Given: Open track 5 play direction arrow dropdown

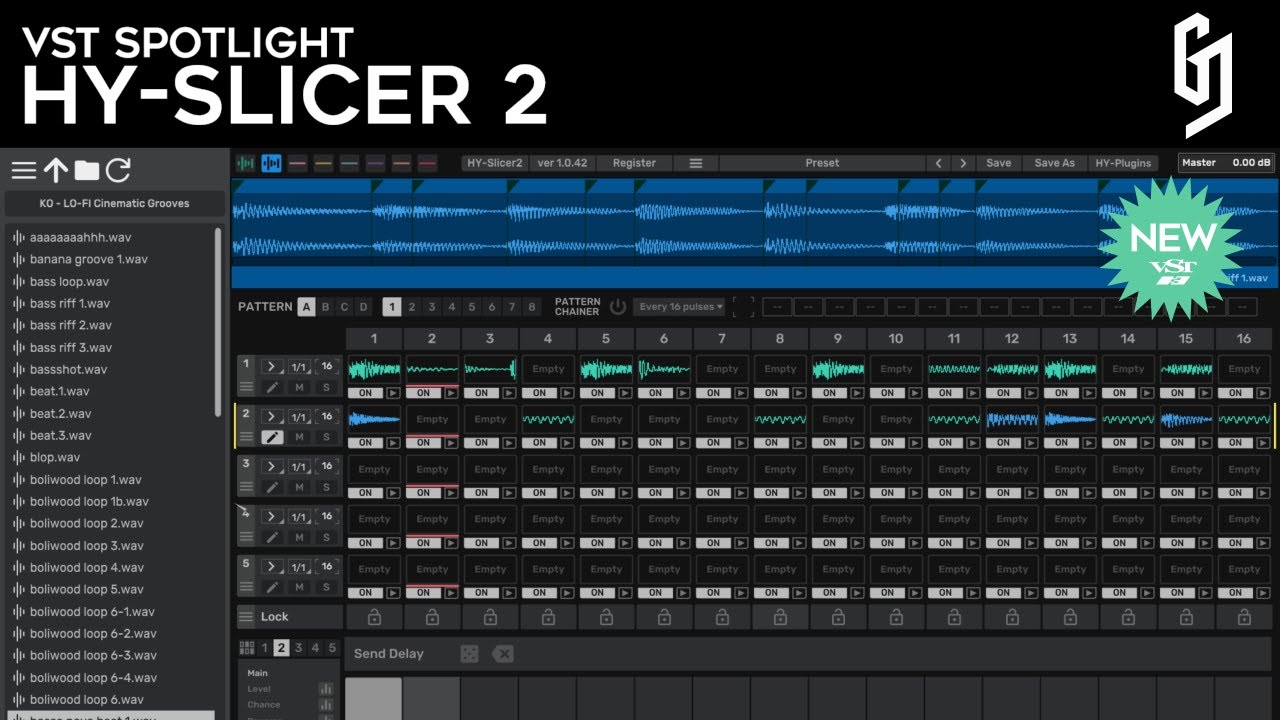Looking at the screenshot, I should coord(272,567).
